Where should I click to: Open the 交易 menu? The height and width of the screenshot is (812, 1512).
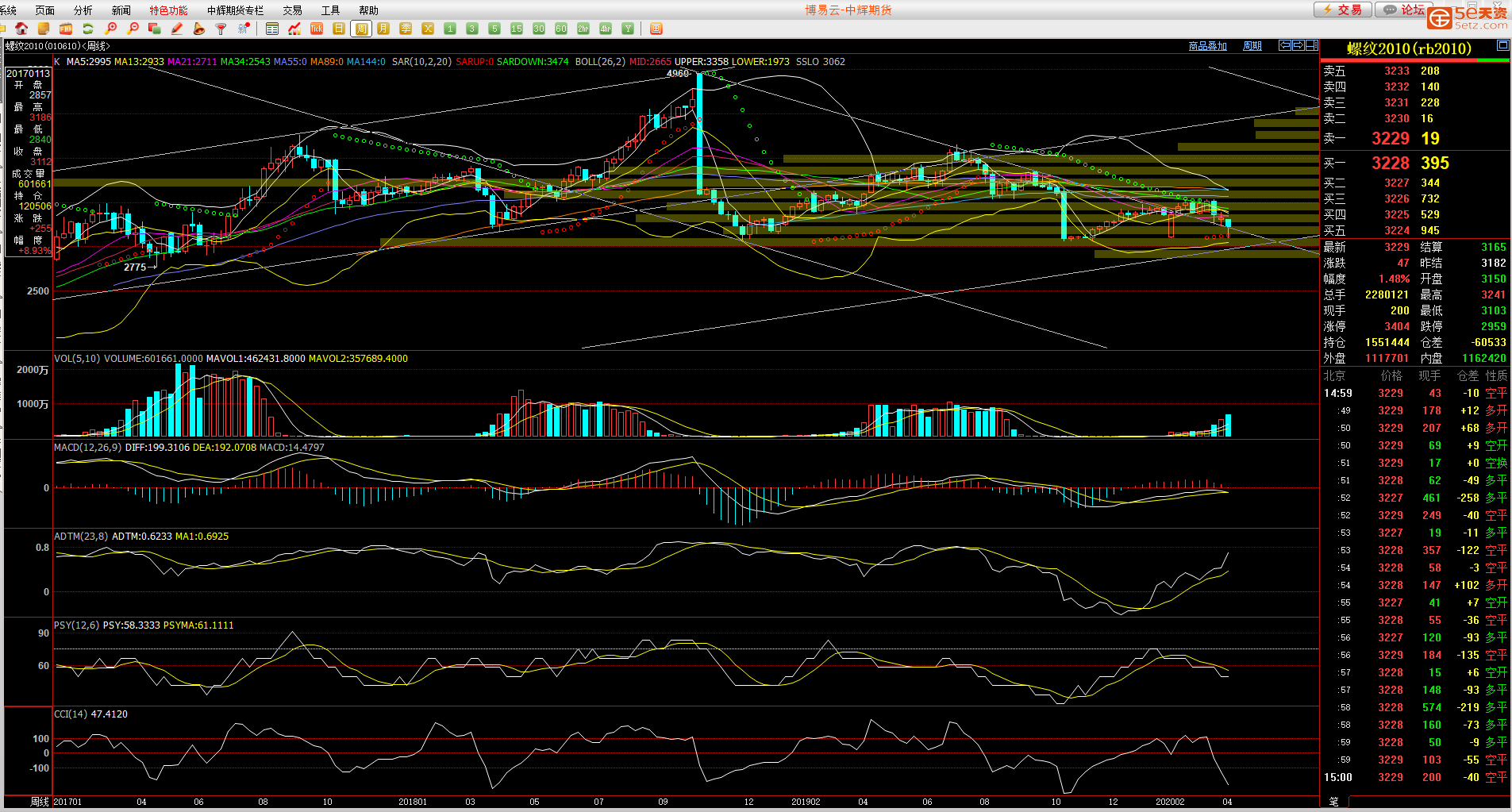pyautogui.click(x=292, y=10)
